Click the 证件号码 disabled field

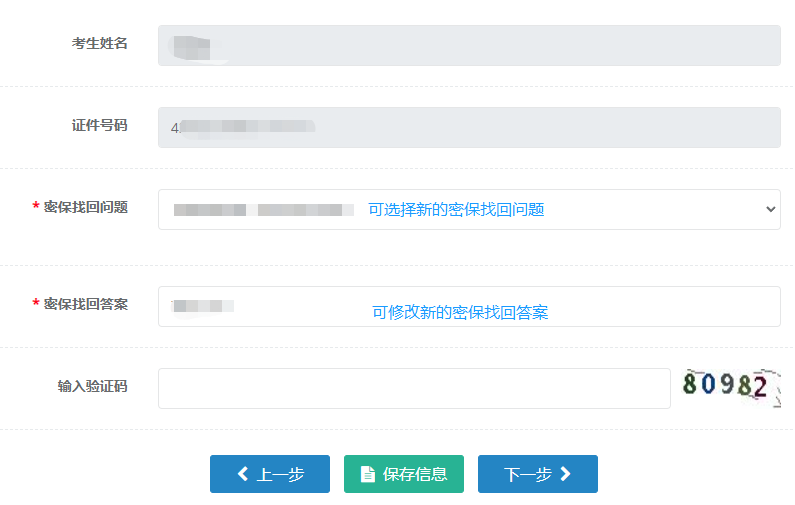[x=469, y=127]
